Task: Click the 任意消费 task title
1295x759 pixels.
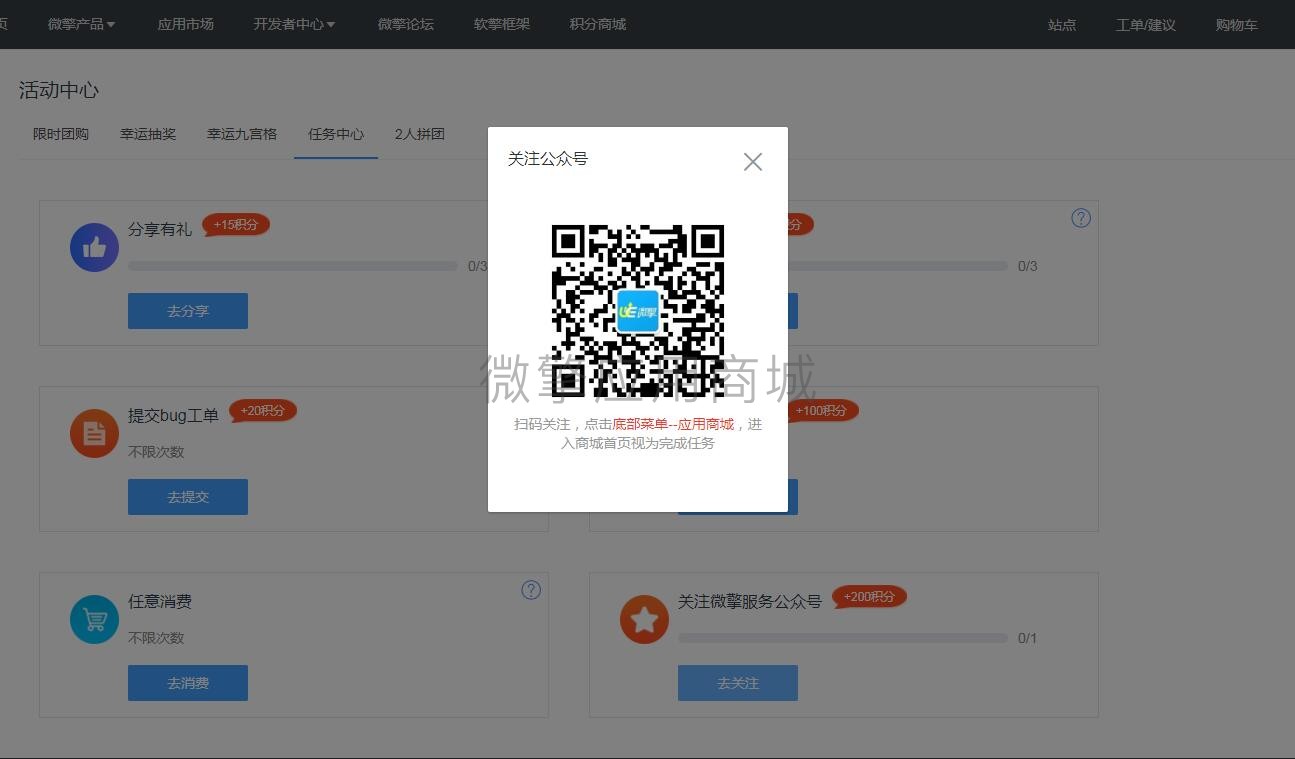Action: point(160,602)
